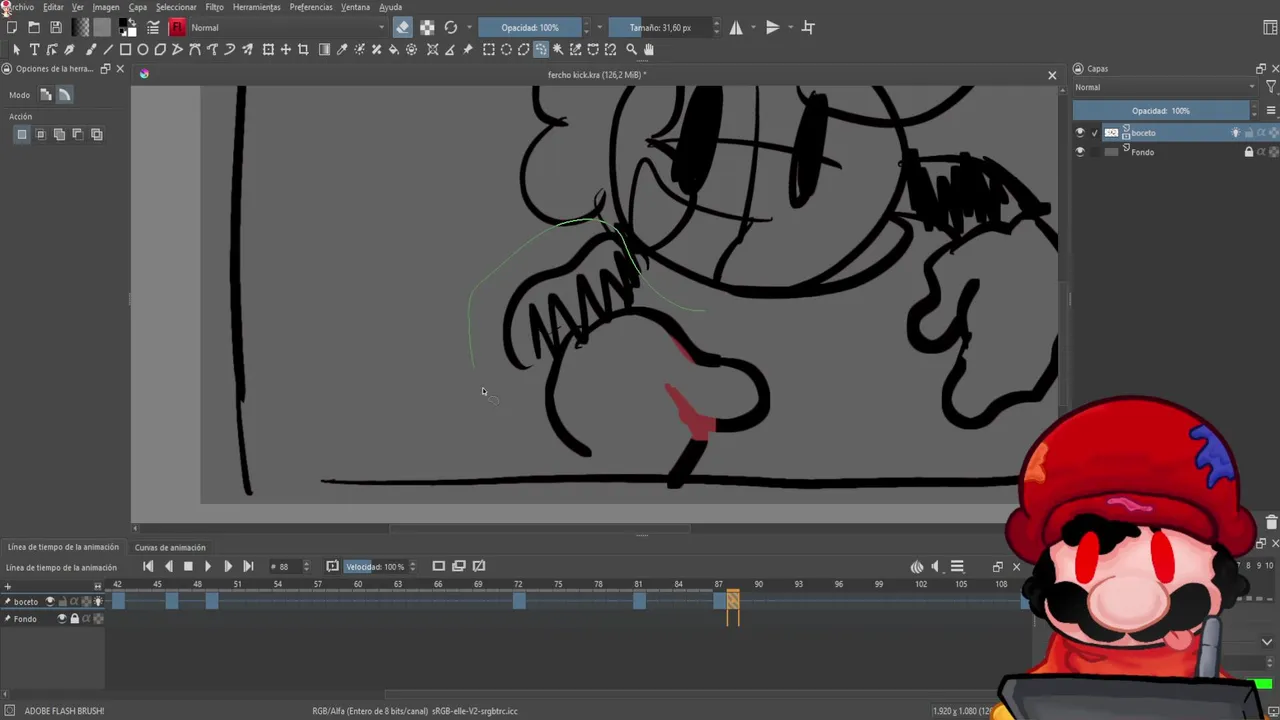Open the Filtro menu
This screenshot has width=1280, height=720.
coord(214,7)
